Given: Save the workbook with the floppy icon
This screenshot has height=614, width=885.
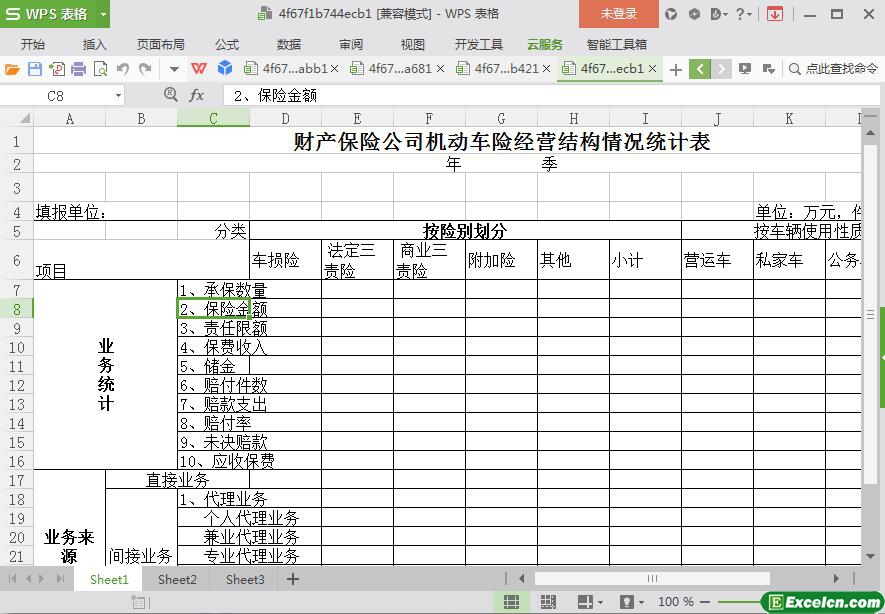Looking at the screenshot, I should tap(34, 69).
